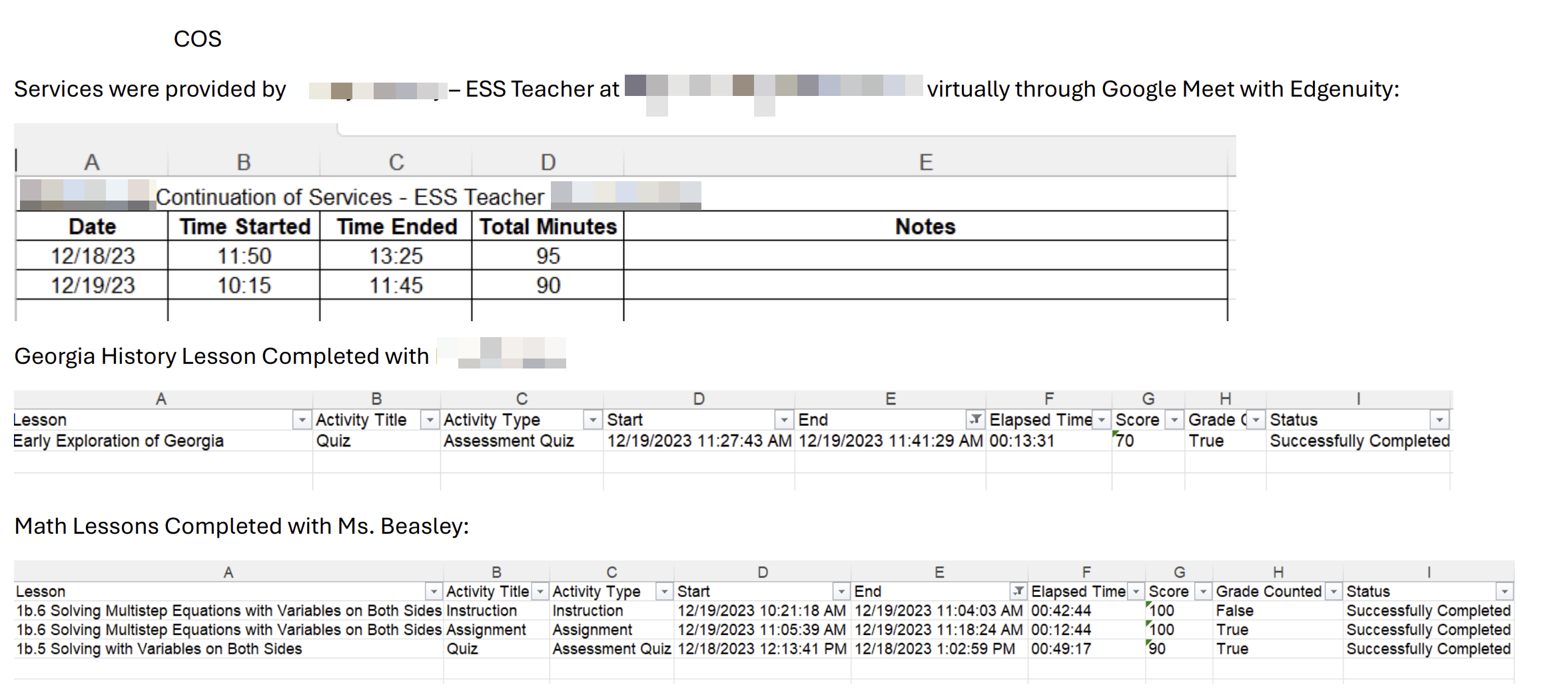
Task: Click the Total Minutes header cell
Action: [x=548, y=227]
